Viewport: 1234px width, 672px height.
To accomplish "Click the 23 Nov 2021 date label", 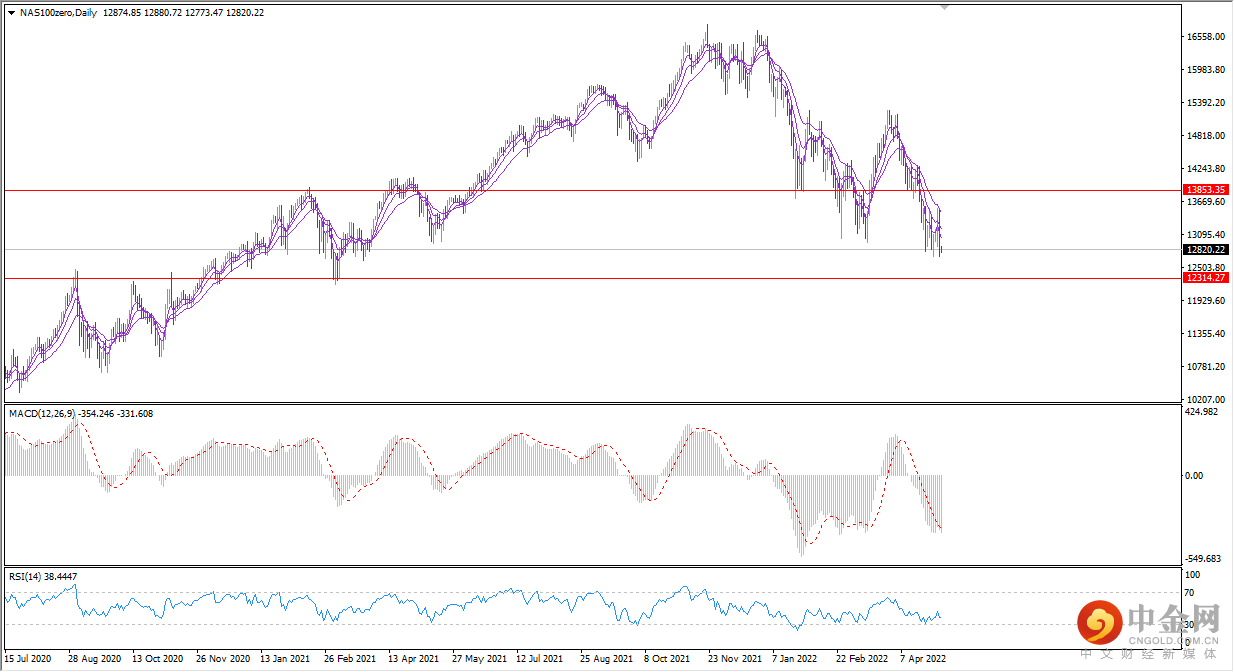I will [734, 660].
